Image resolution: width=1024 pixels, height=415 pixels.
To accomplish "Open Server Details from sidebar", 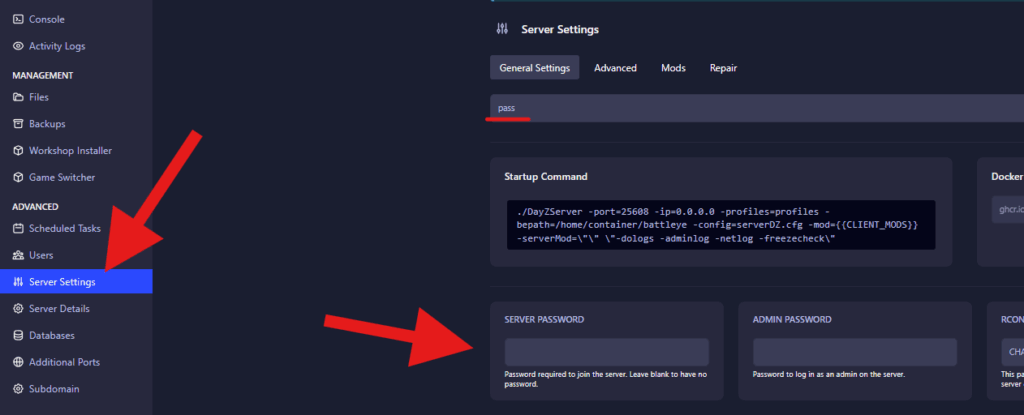I will coord(59,309).
